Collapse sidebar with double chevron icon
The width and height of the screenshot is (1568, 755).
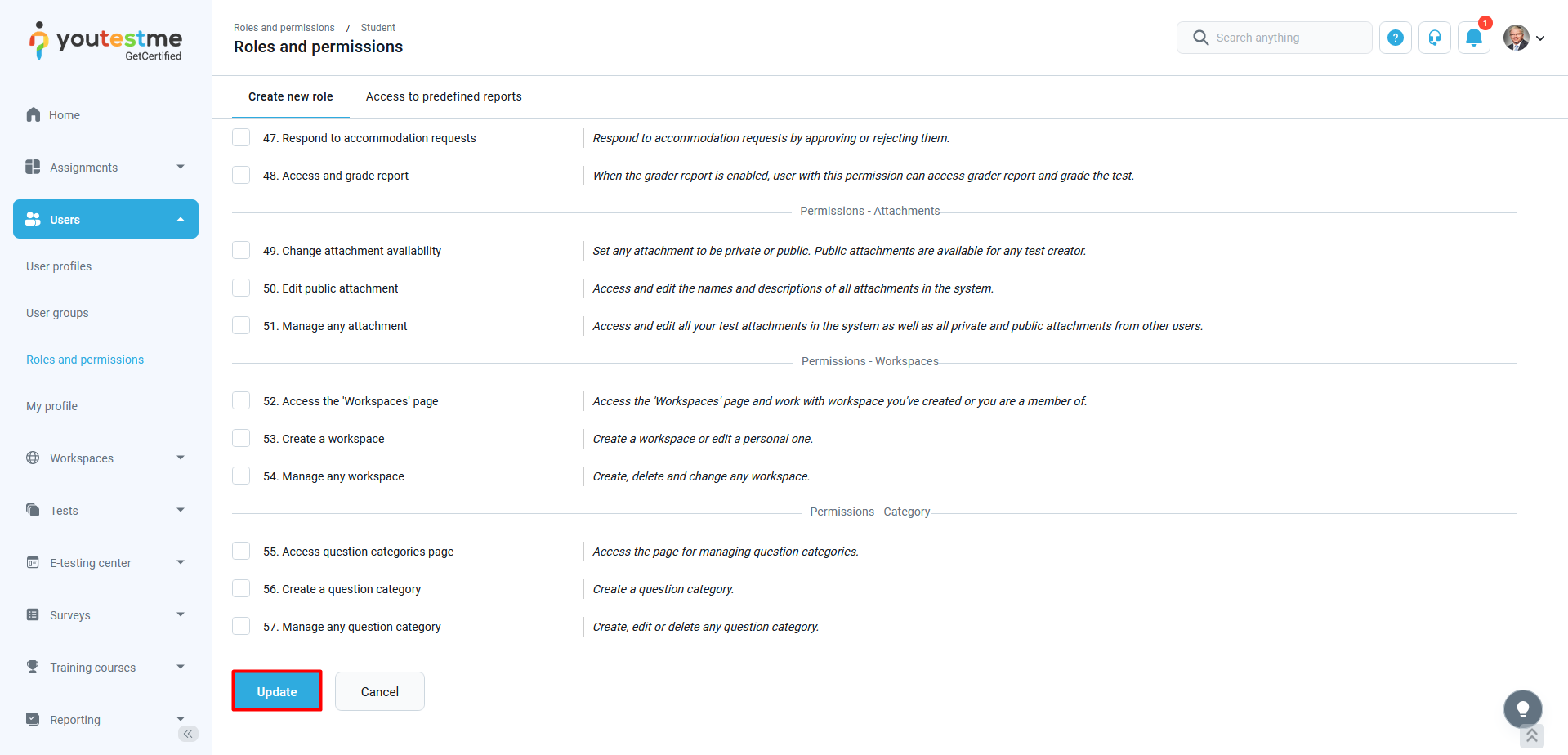pos(188,734)
